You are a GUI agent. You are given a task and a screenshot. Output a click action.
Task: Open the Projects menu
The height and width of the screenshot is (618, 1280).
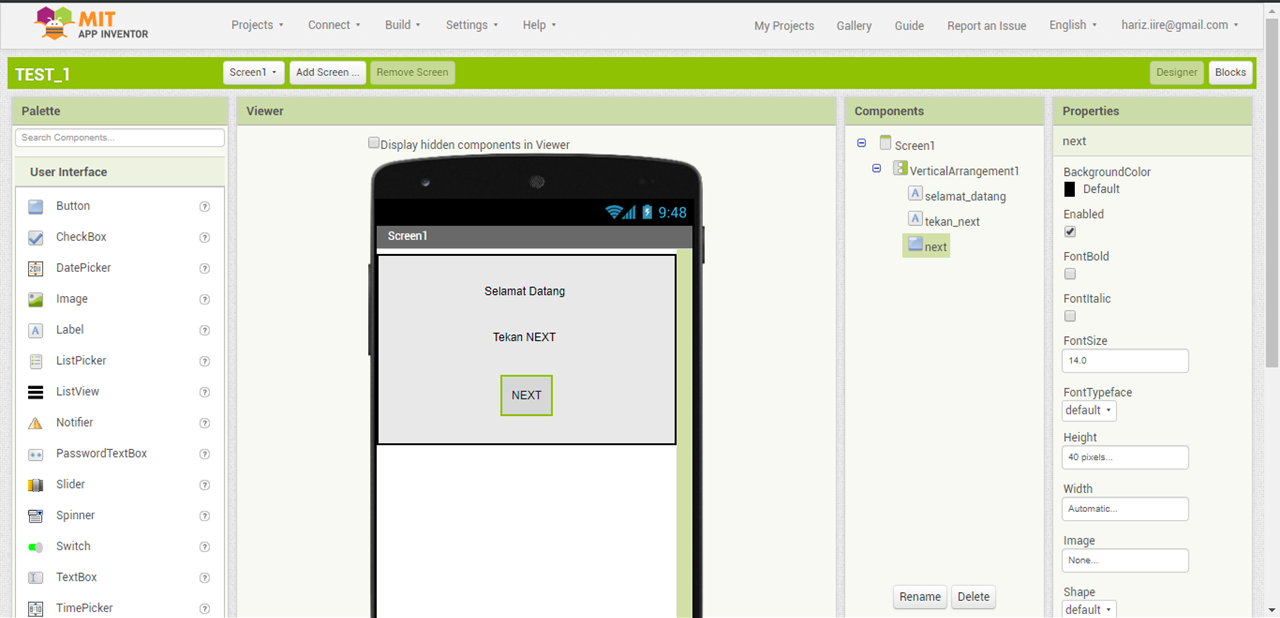click(x=257, y=25)
